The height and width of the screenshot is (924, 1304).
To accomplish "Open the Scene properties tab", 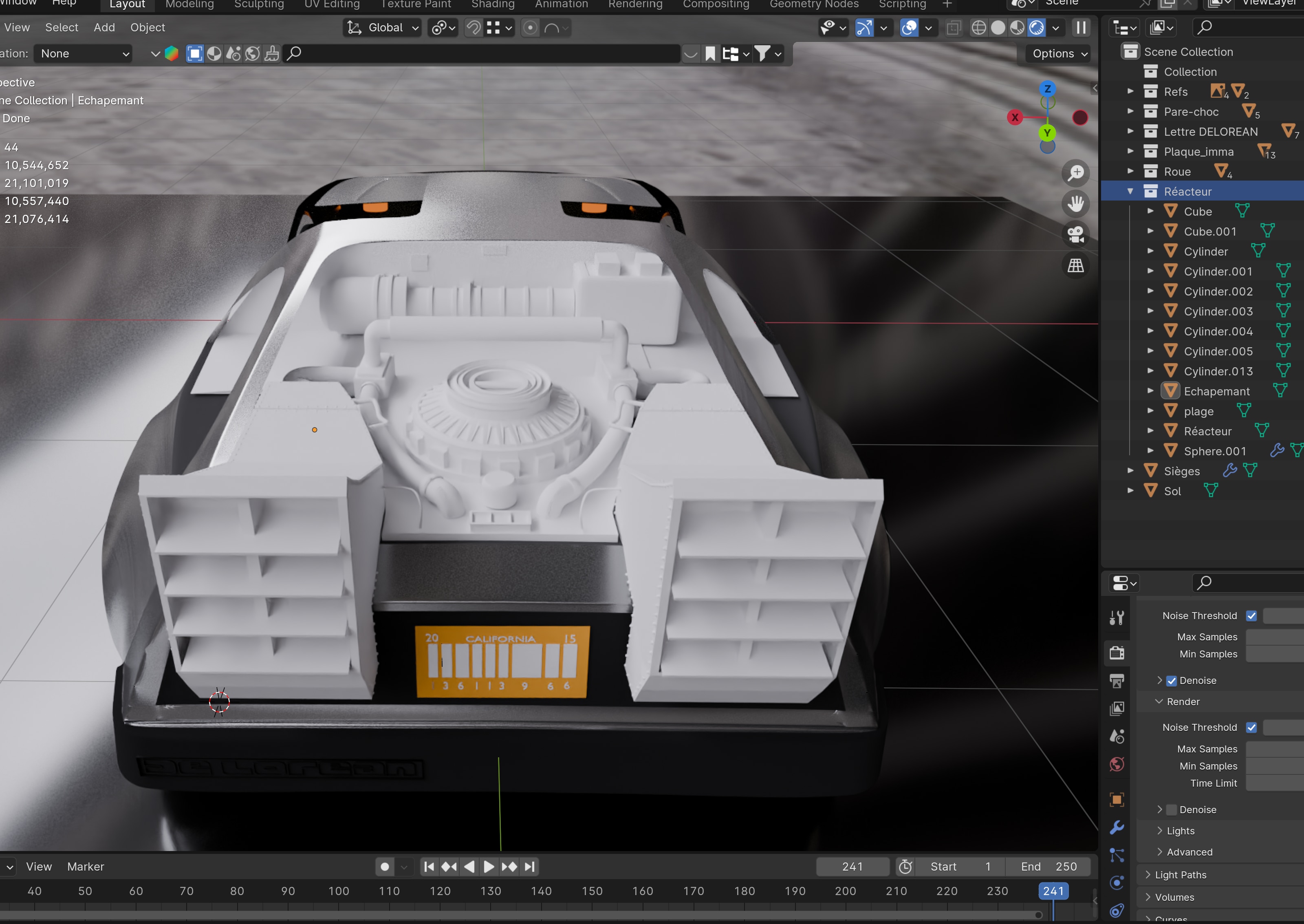I will click(x=1117, y=736).
